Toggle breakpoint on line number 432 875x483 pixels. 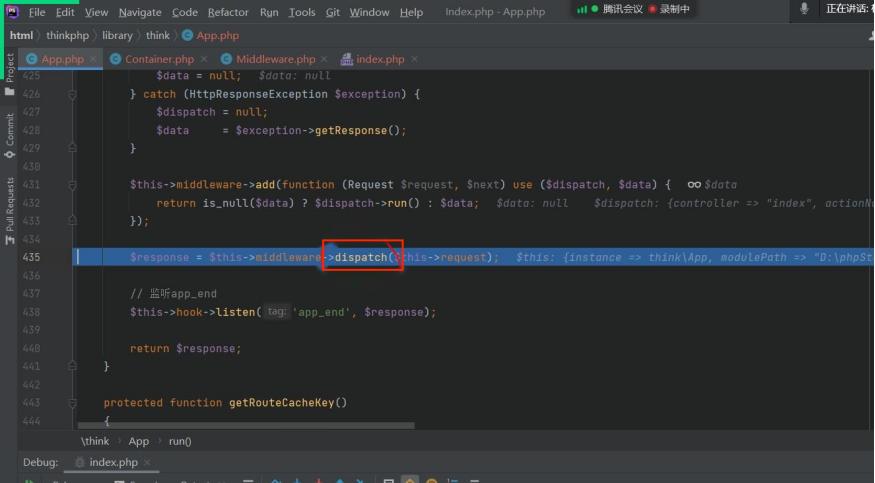[31, 202]
